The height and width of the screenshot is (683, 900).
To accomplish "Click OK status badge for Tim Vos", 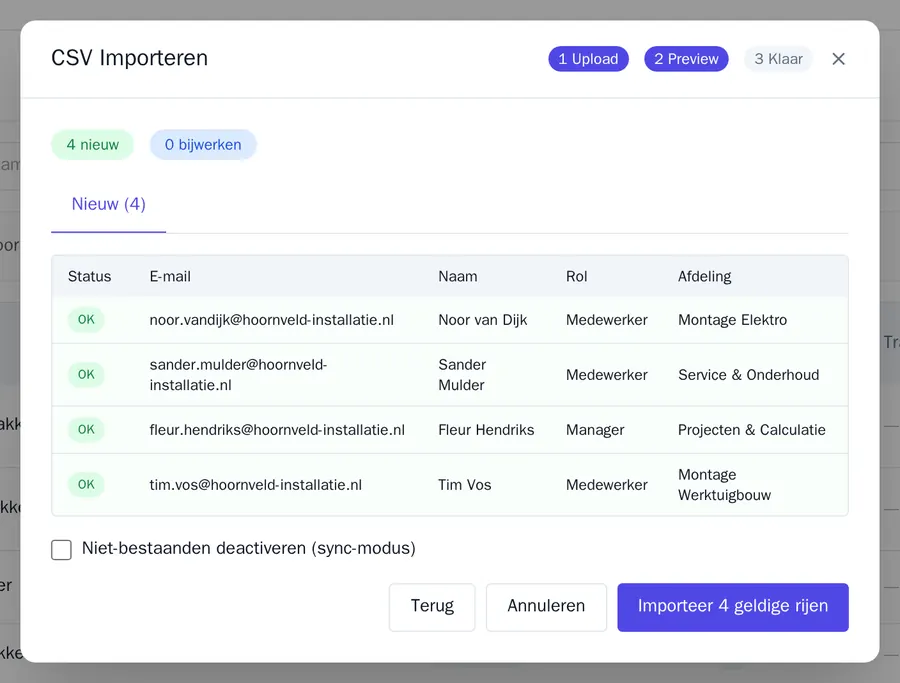I will [x=86, y=485].
